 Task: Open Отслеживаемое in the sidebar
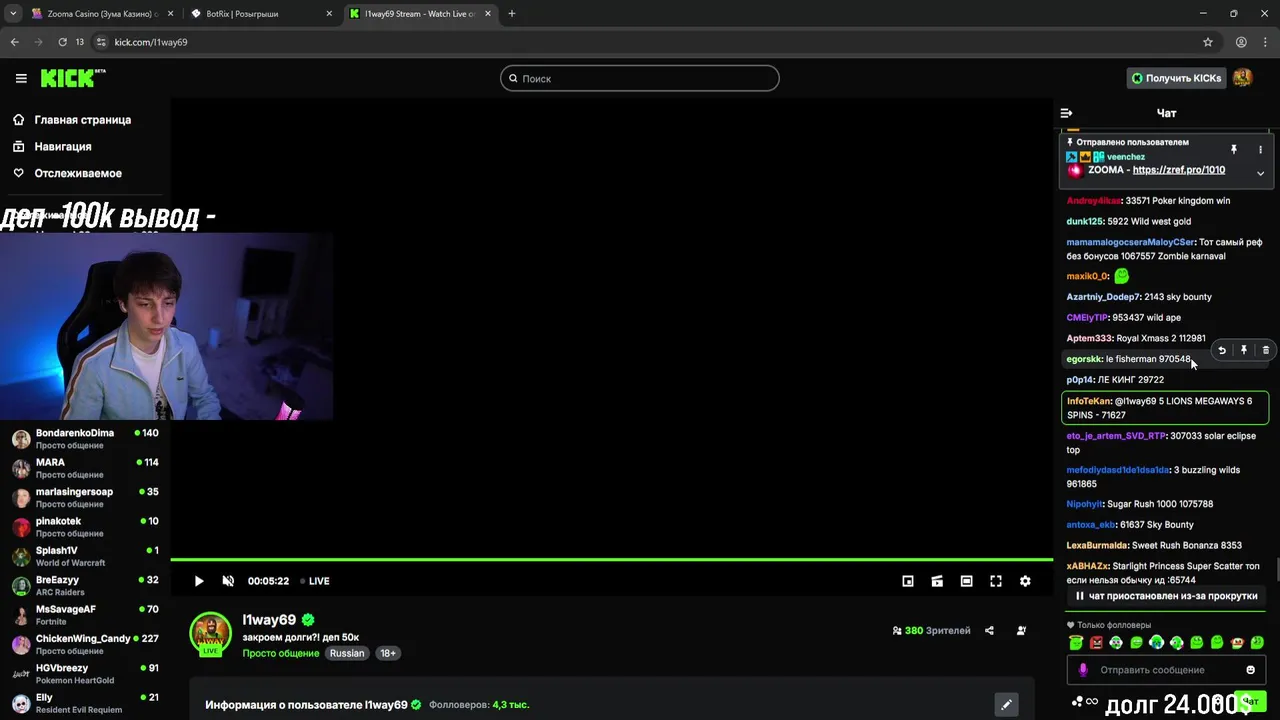[x=78, y=173]
